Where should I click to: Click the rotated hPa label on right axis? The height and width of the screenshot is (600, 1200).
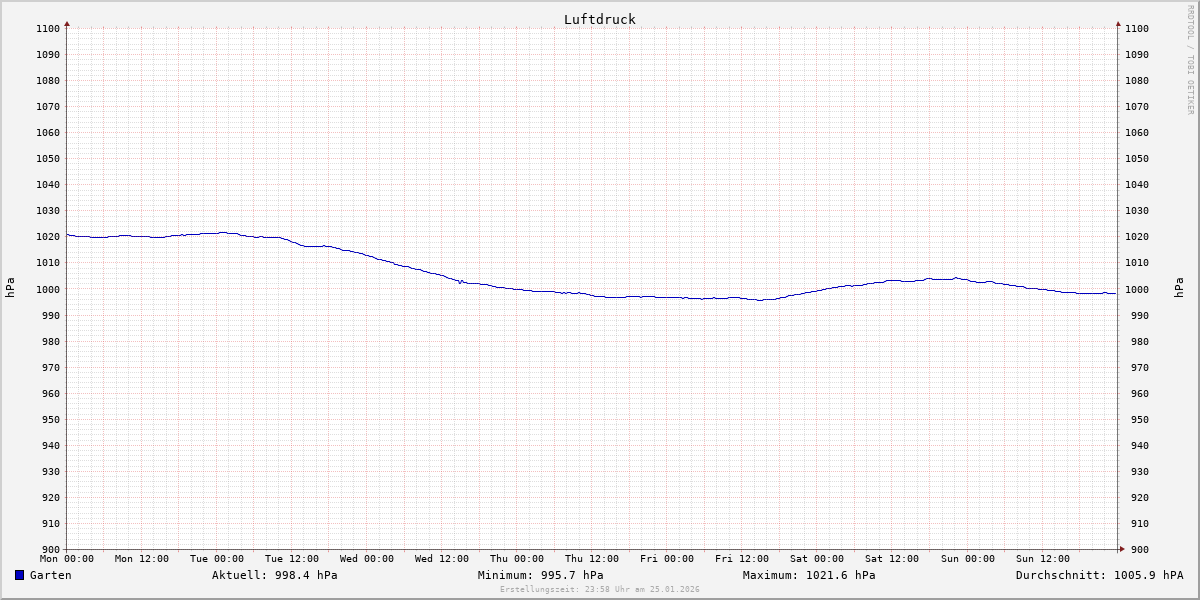click(1180, 288)
